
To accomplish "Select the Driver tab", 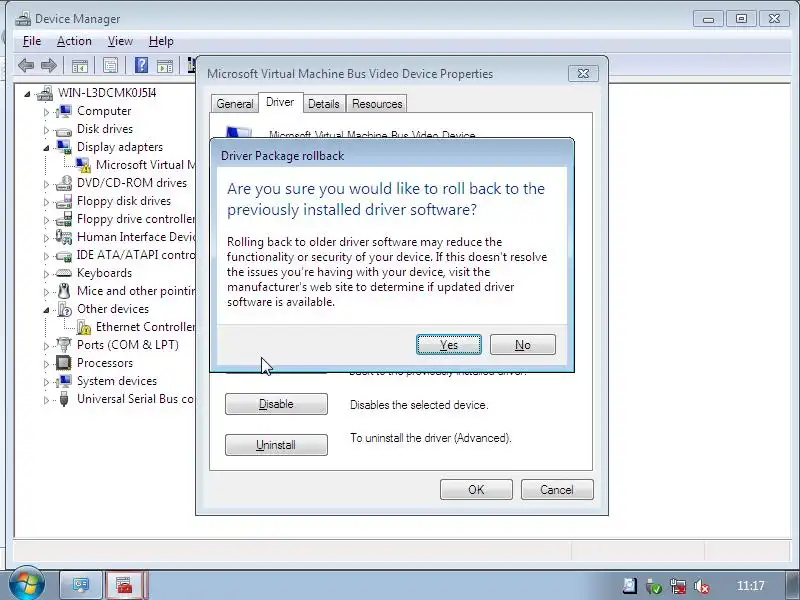I will [x=280, y=102].
